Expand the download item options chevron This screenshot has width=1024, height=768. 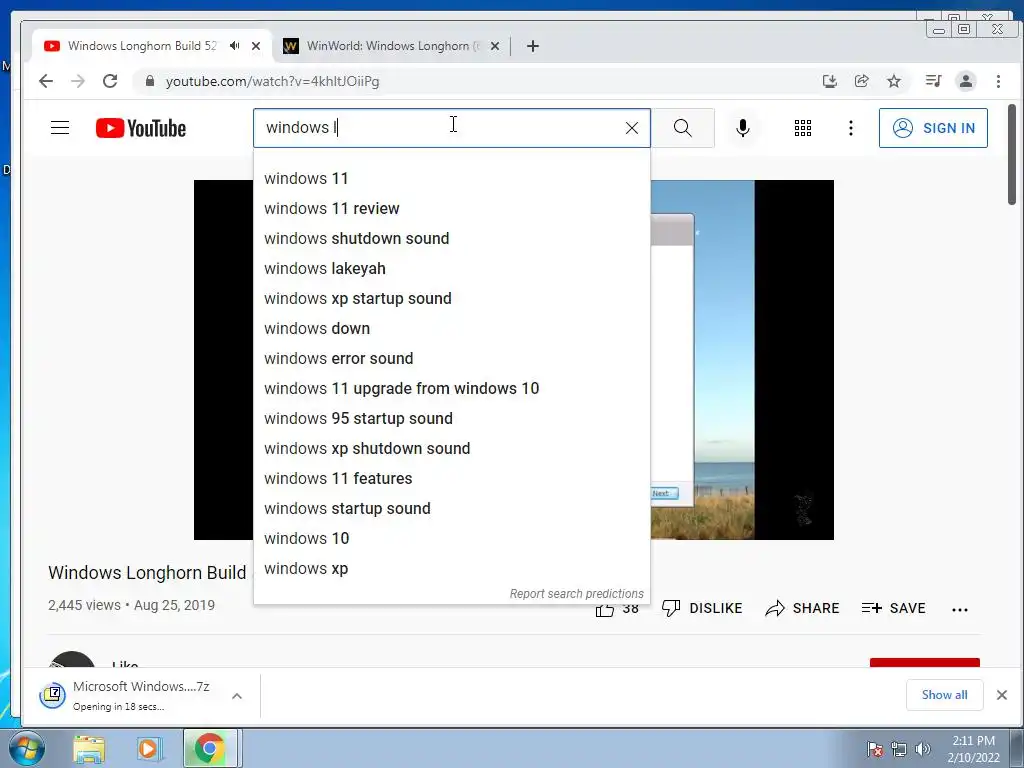pos(237,696)
